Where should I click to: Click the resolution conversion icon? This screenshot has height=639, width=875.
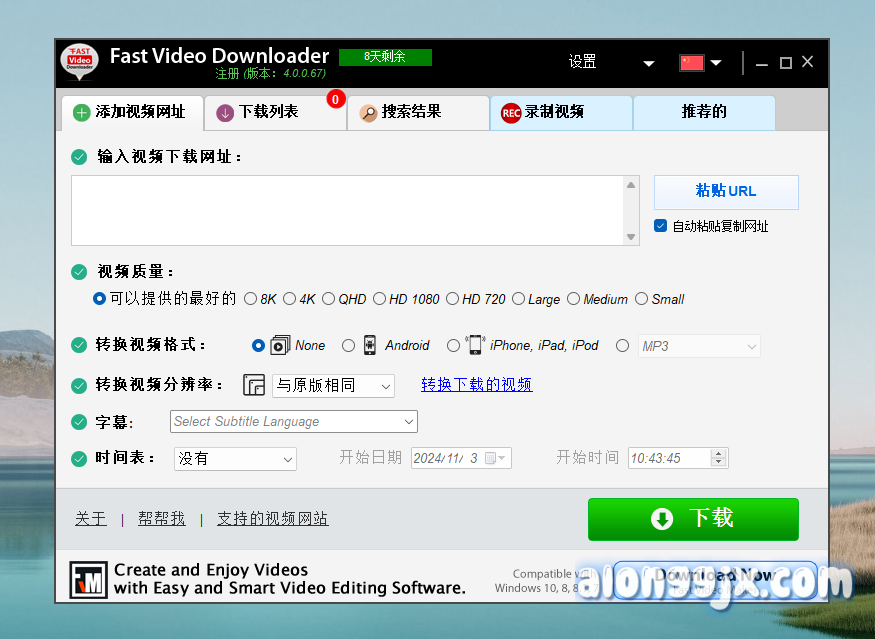tap(254, 385)
